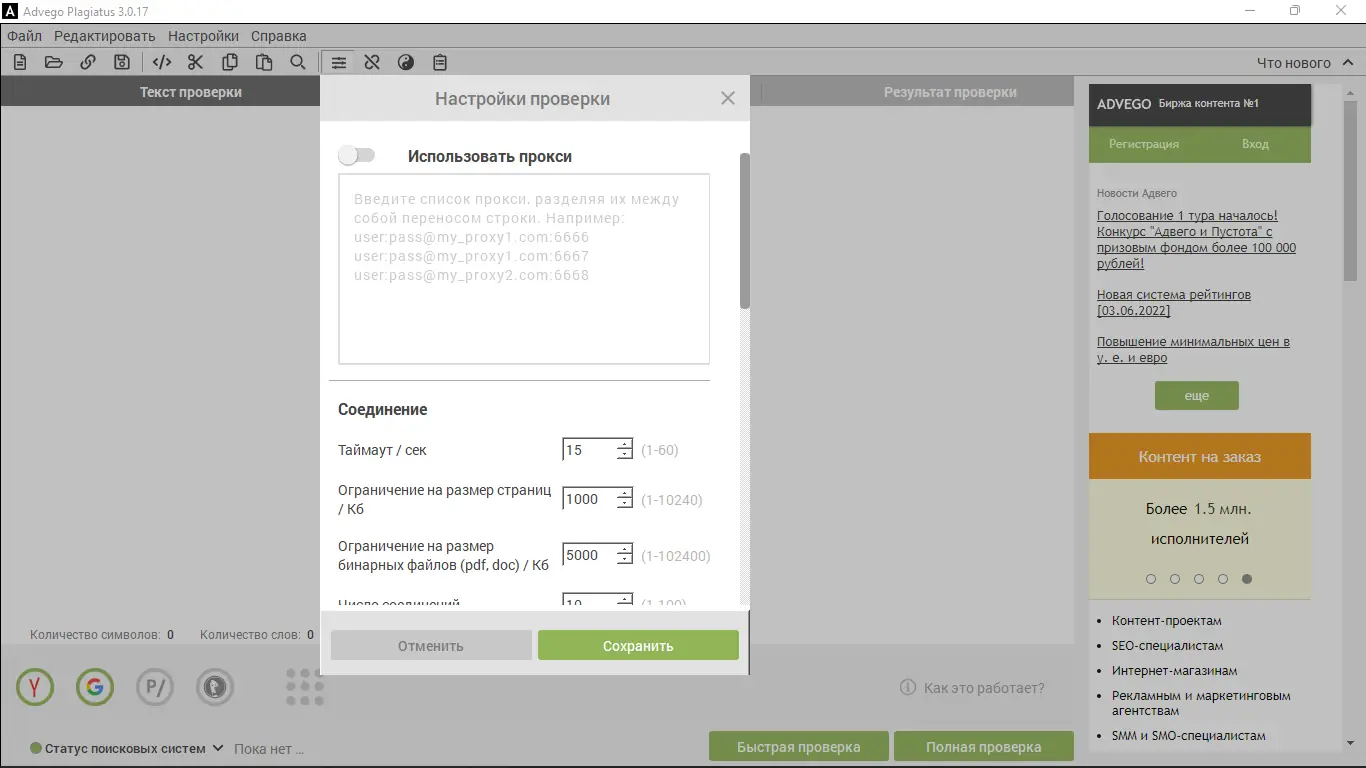Toggle the Использовать прокси switch

(x=356, y=155)
